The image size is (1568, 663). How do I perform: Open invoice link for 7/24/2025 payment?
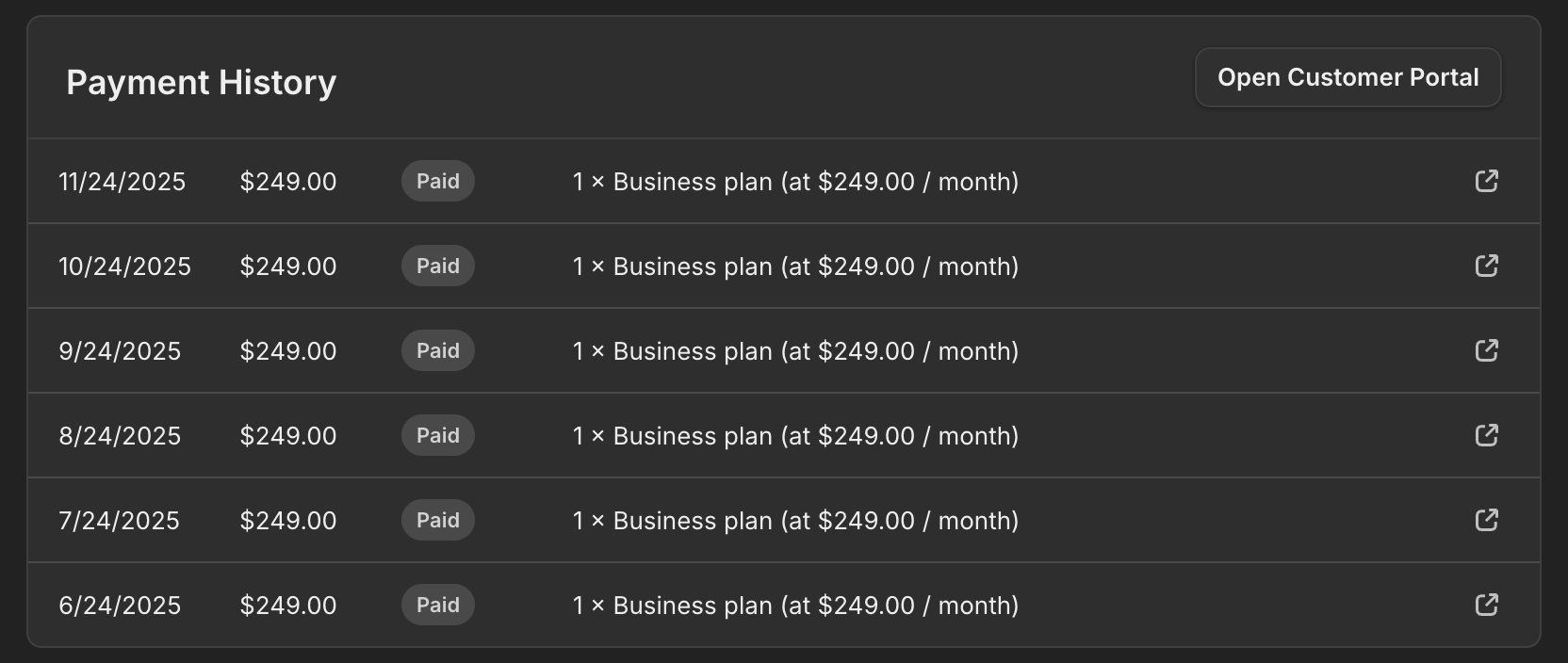[1486, 520]
